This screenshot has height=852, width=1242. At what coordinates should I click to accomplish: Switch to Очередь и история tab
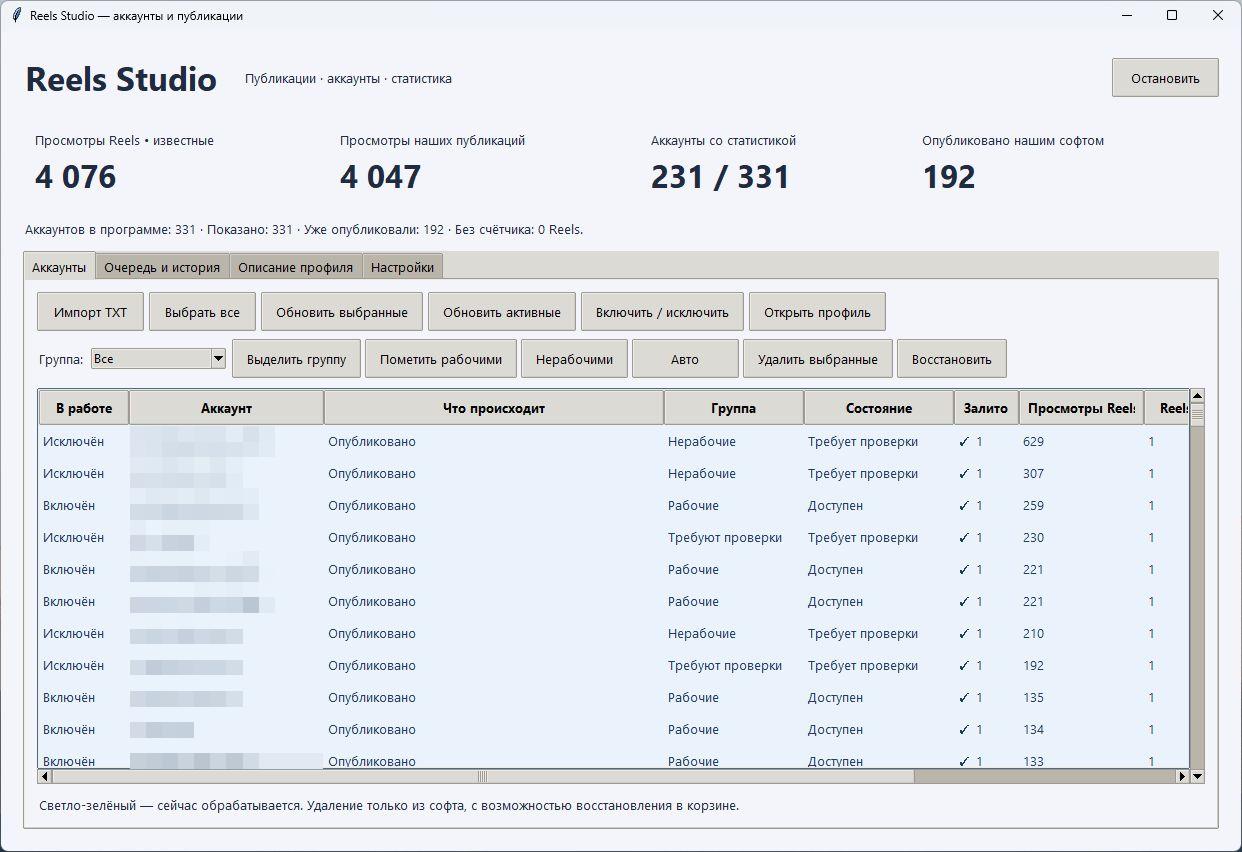pos(162,267)
